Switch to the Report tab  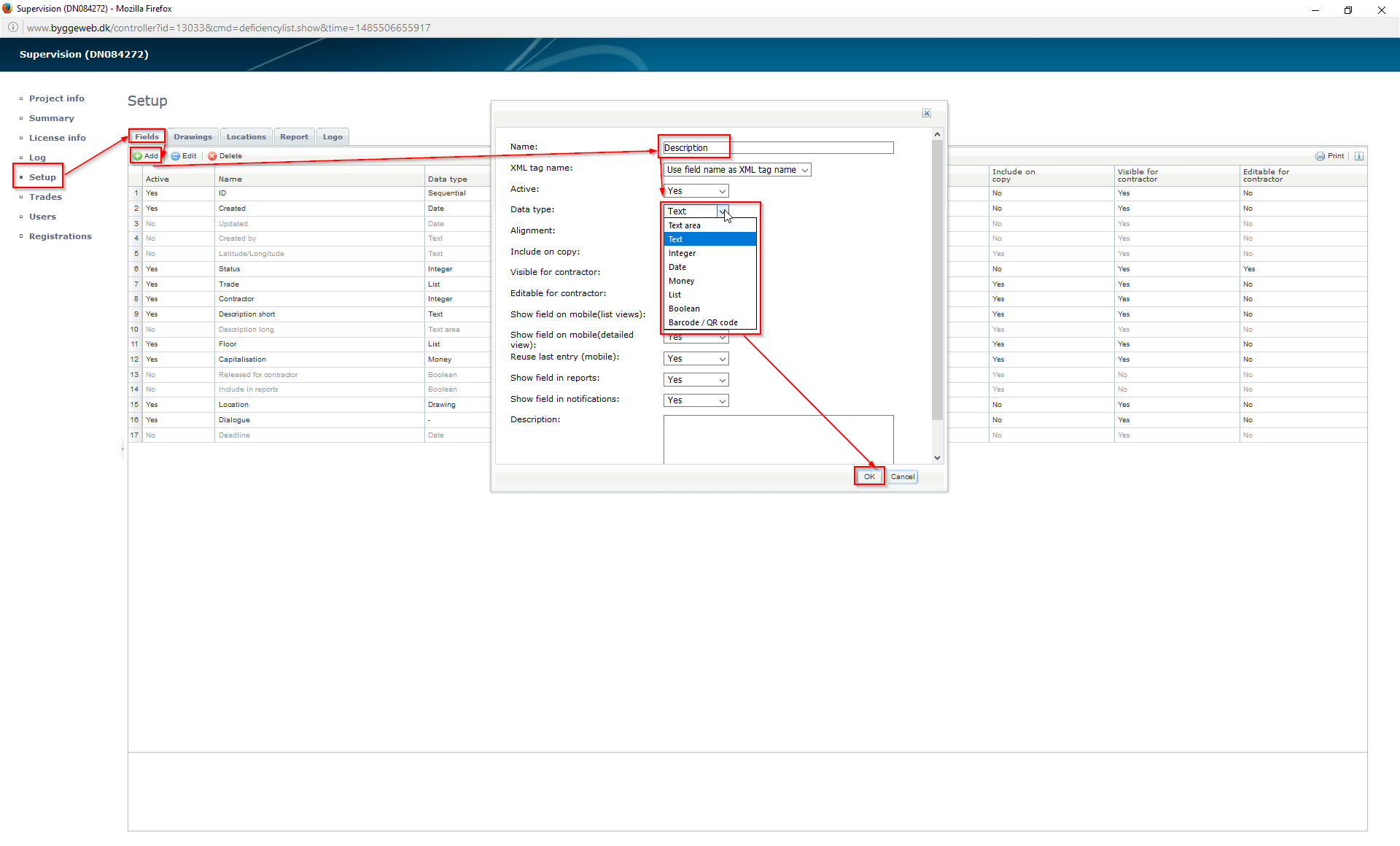click(x=294, y=136)
